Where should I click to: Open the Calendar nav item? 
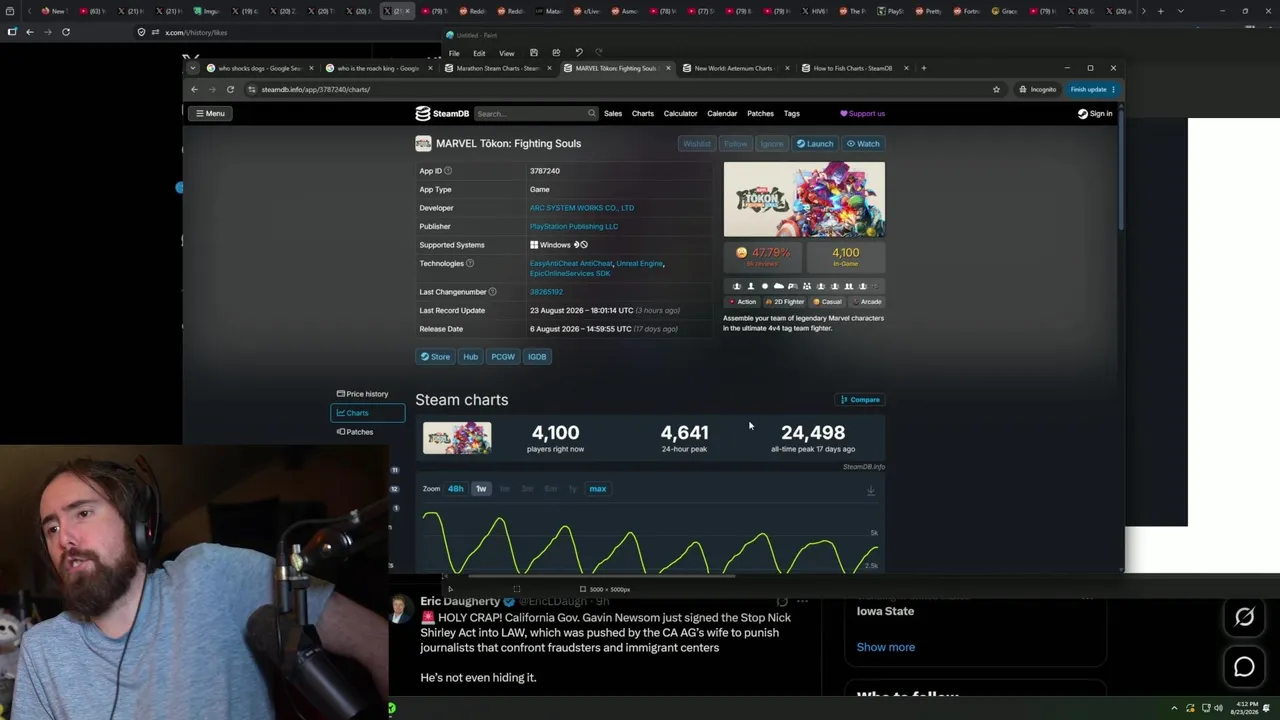click(x=722, y=114)
